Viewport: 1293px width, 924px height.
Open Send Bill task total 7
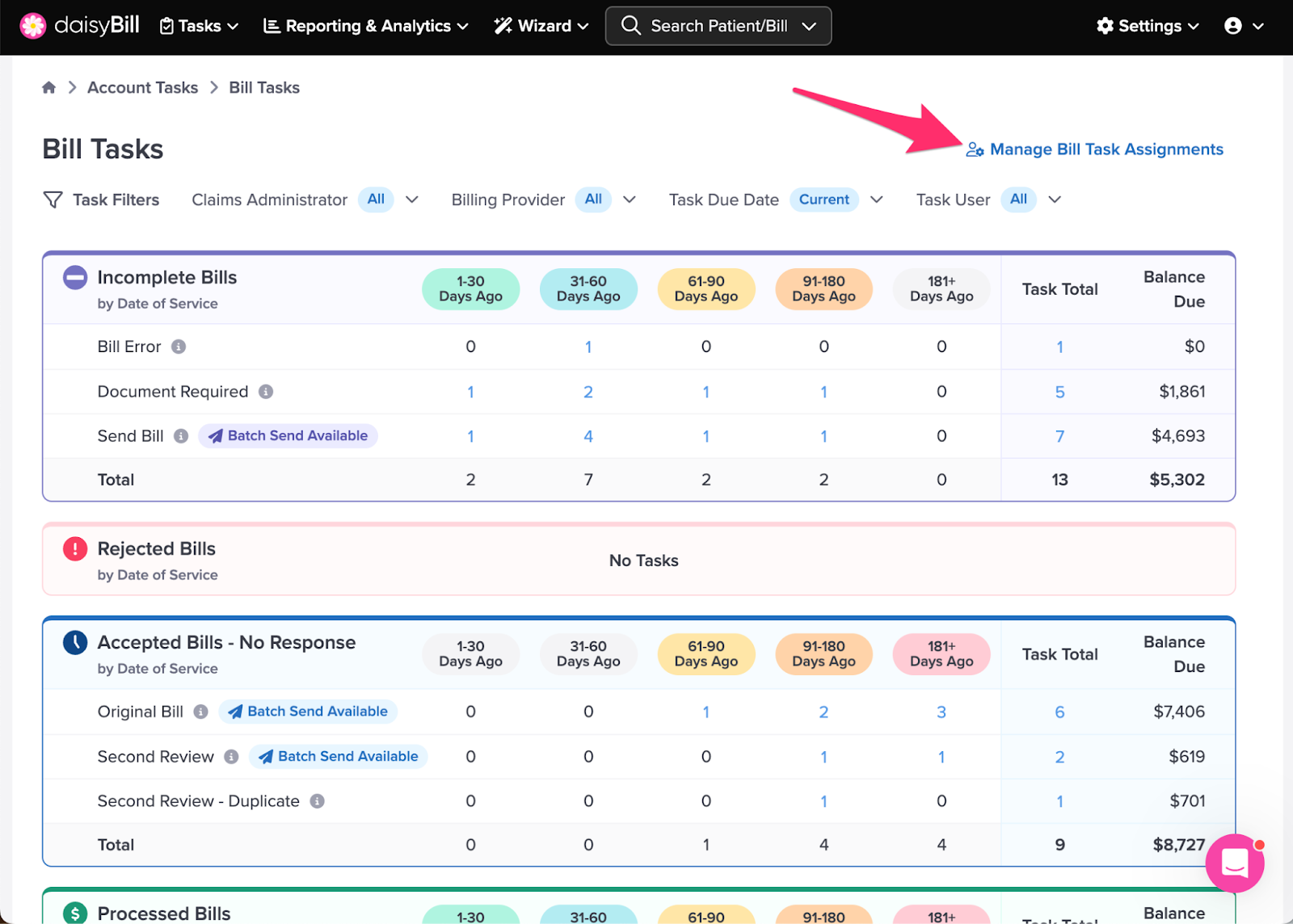(1059, 437)
